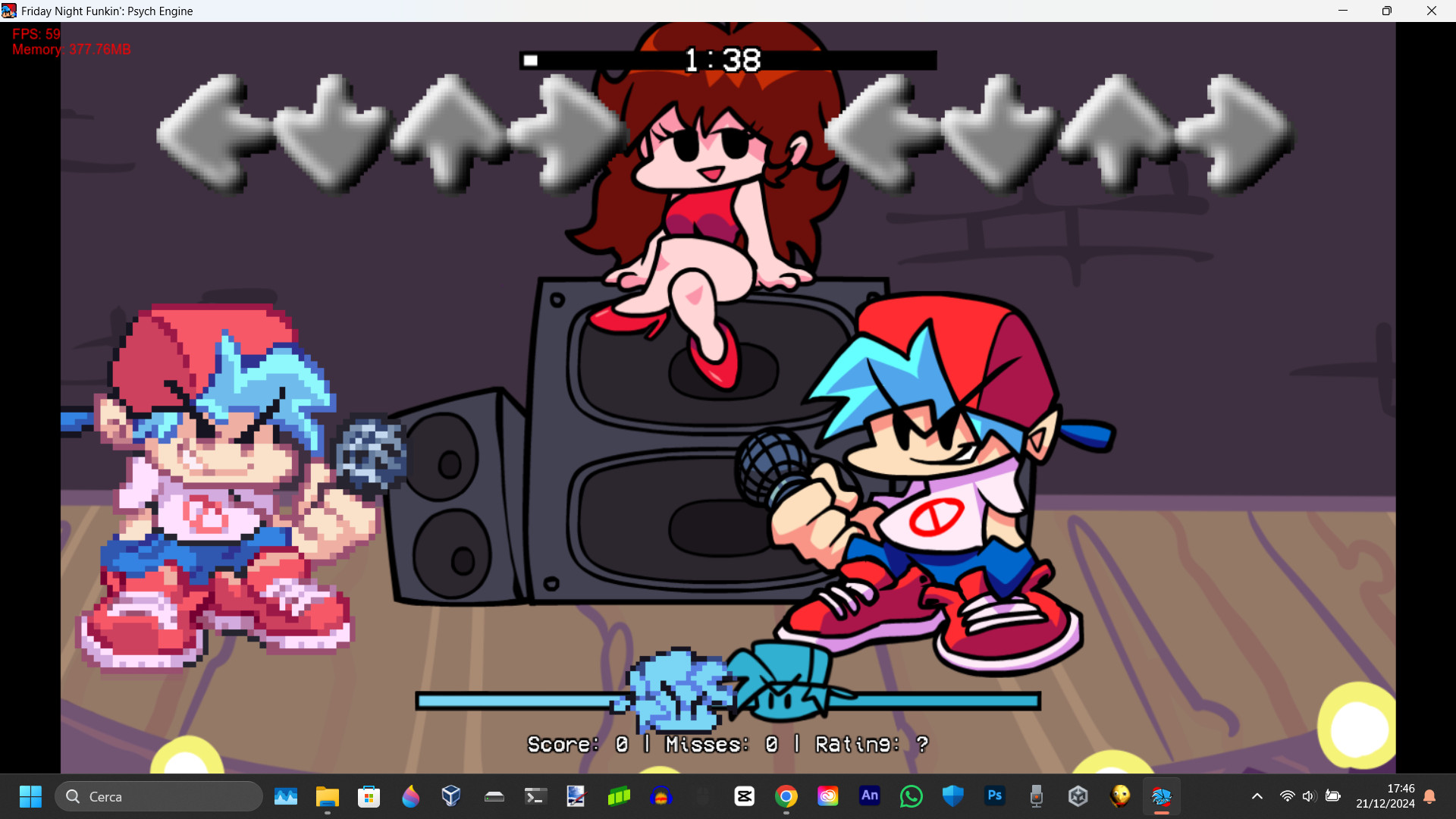This screenshot has width=1456, height=819.
Task: Click the "FPS: 59" counter
Action: pos(36,34)
